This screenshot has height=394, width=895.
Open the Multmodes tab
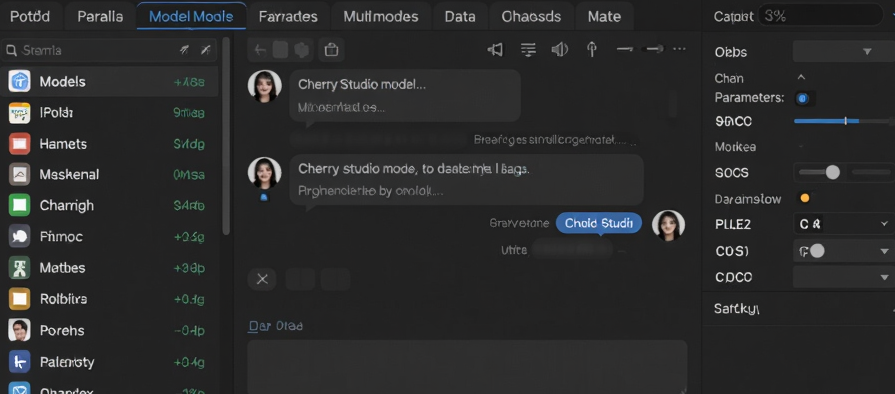tap(381, 17)
